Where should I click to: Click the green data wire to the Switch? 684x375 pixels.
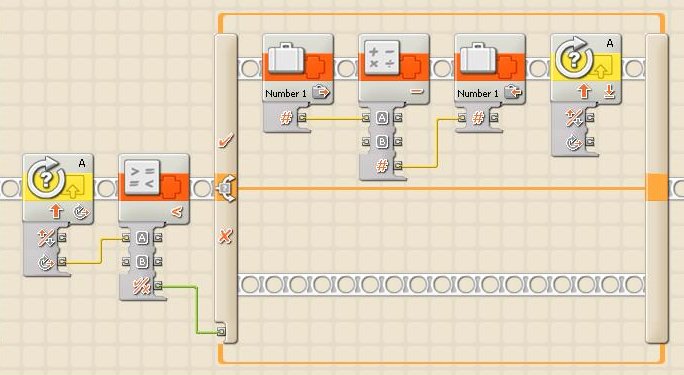tap(196, 310)
